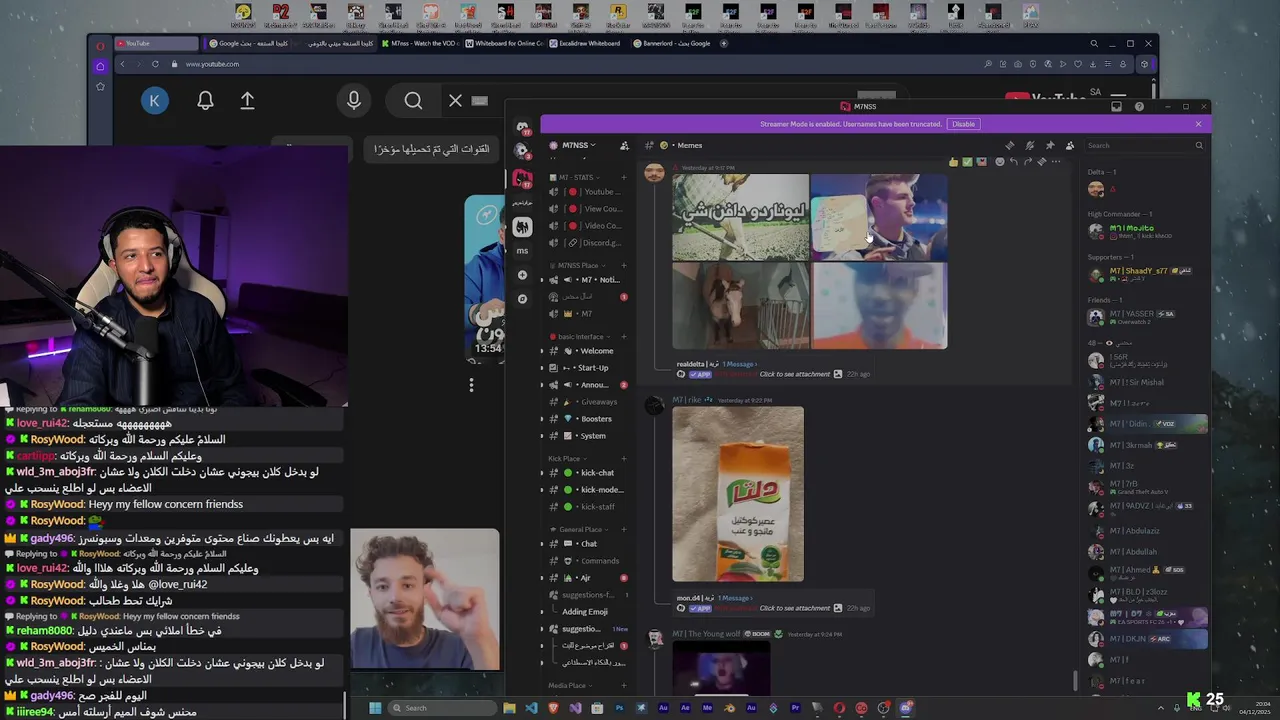
Task: Open M7NSS server dropdown menu
Action: [x=578, y=145]
